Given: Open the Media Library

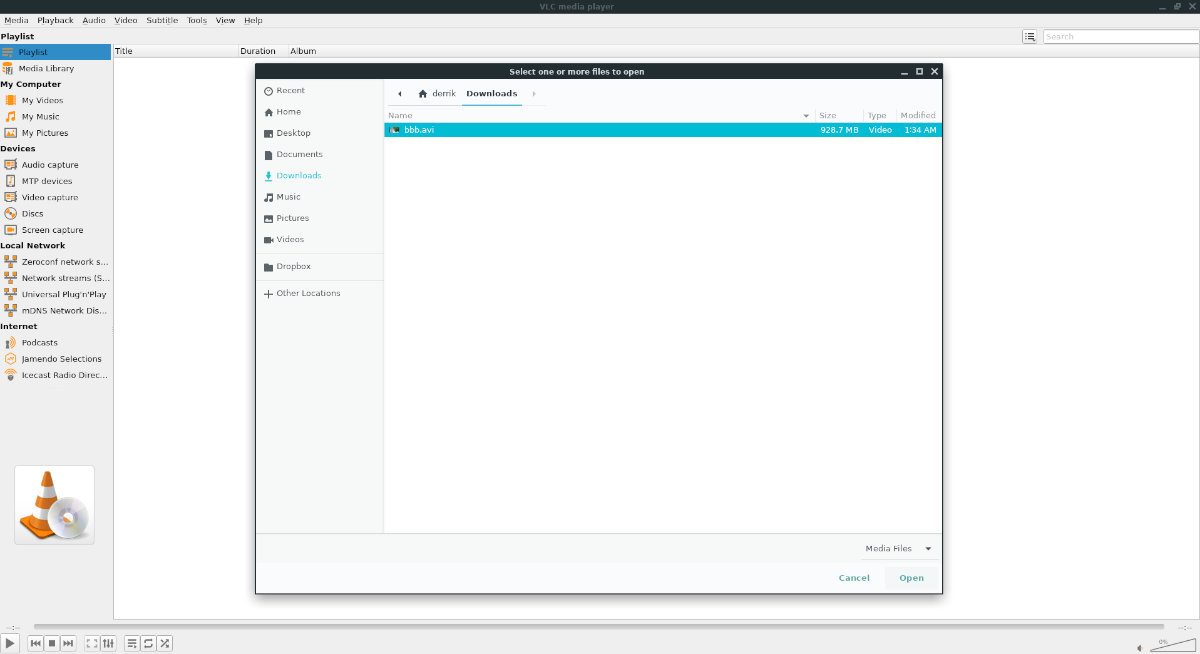Looking at the screenshot, I should (45, 68).
